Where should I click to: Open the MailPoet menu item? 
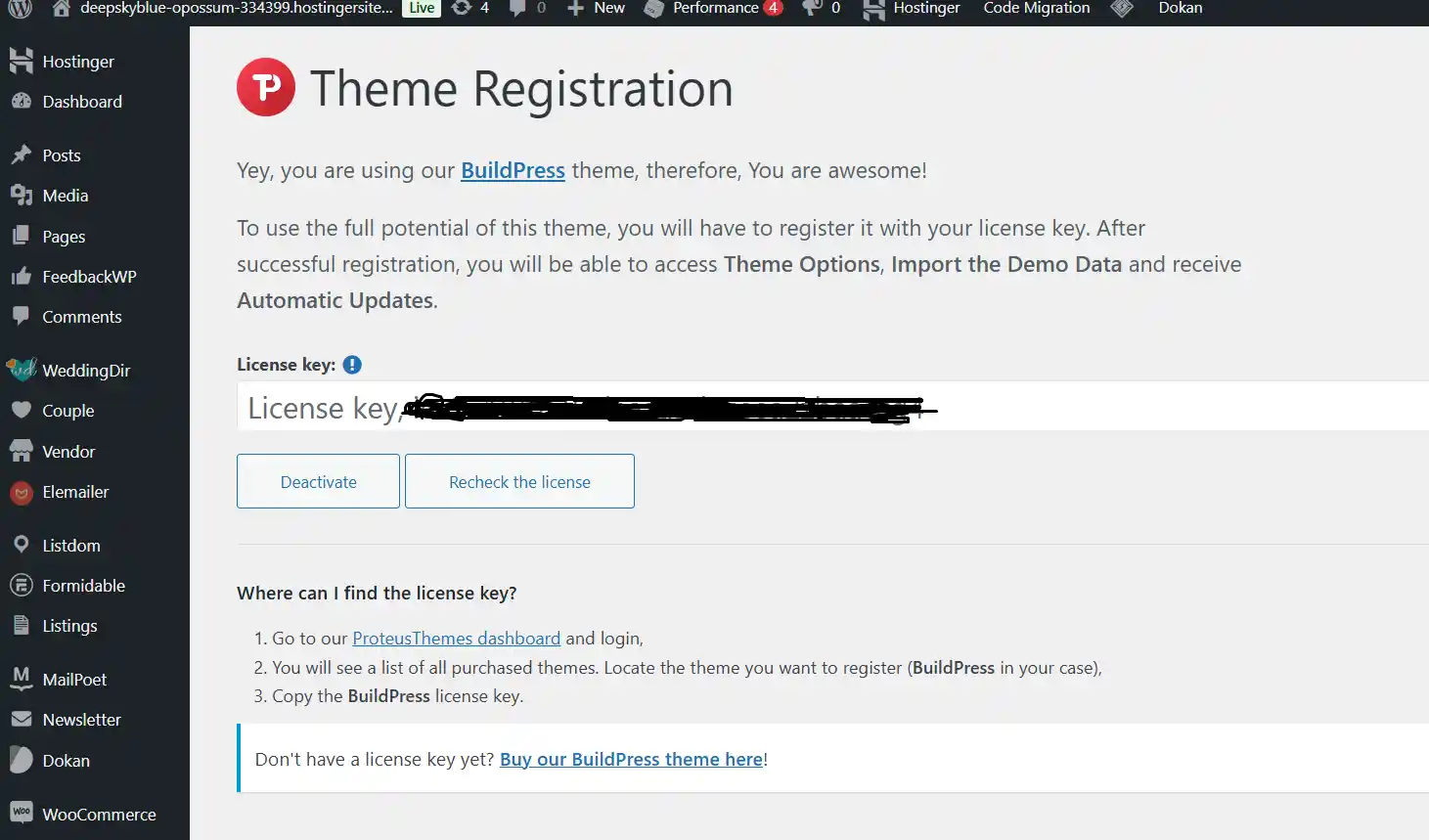(x=74, y=679)
